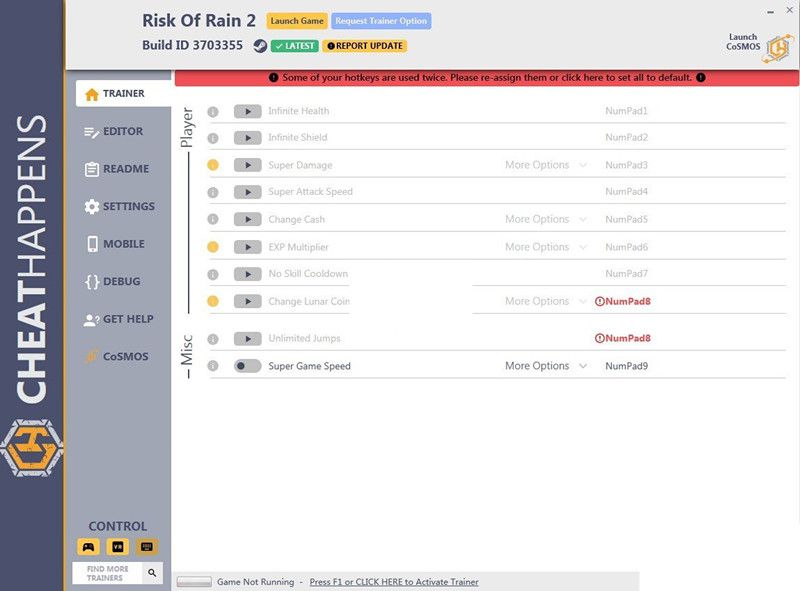Expand More Options for Super Damage
Viewport: 800px width, 591px height.
click(545, 165)
